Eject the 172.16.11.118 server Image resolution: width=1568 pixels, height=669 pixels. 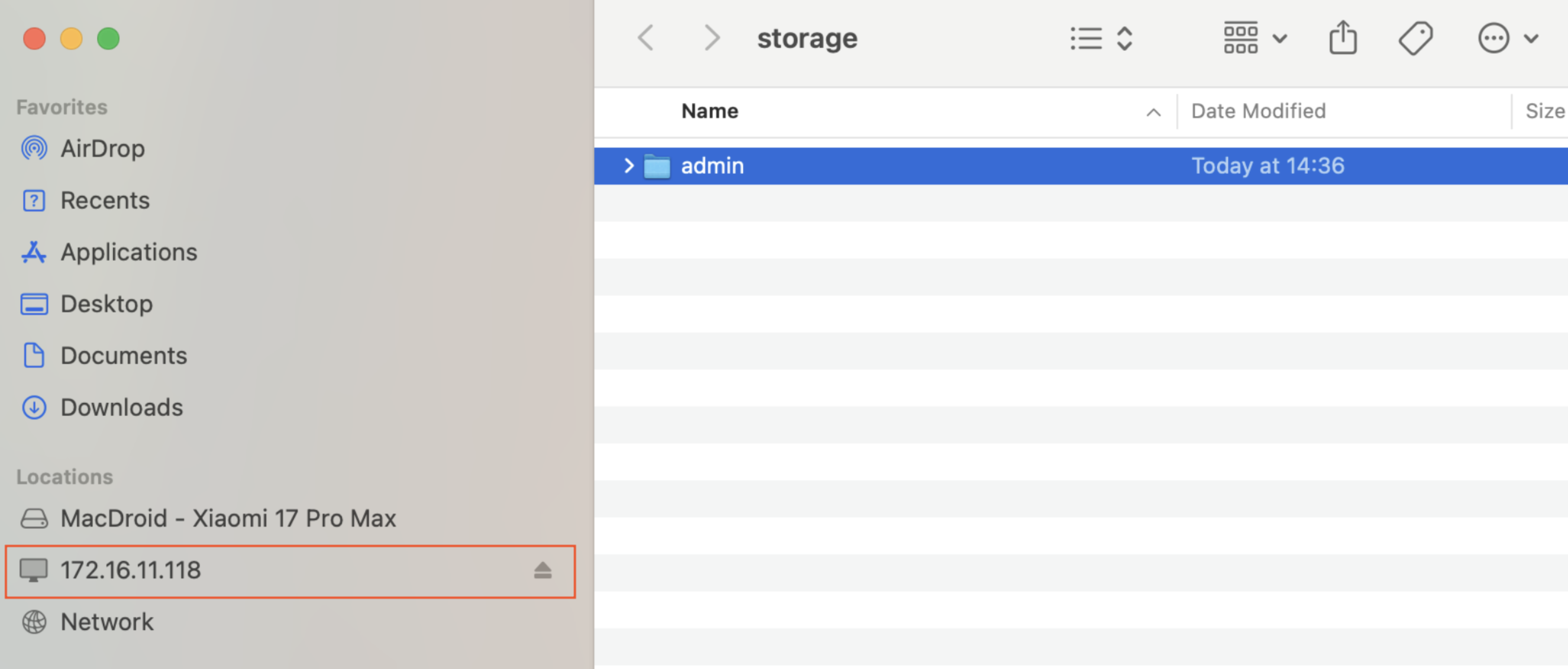[542, 571]
